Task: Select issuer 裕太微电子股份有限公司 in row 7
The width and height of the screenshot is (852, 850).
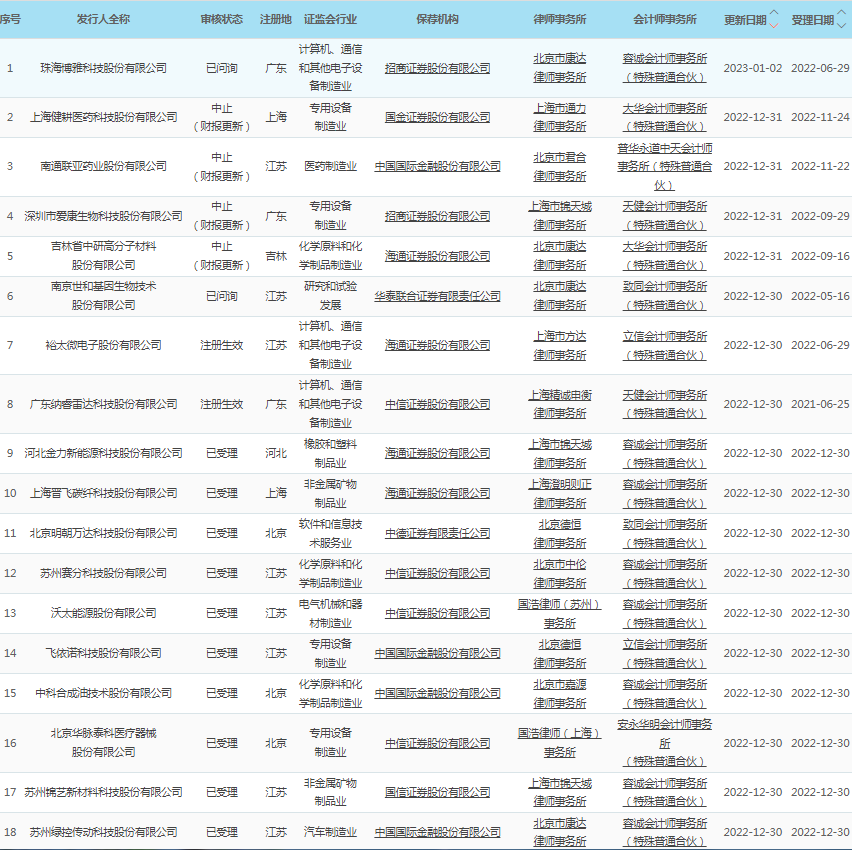Action: (103, 345)
